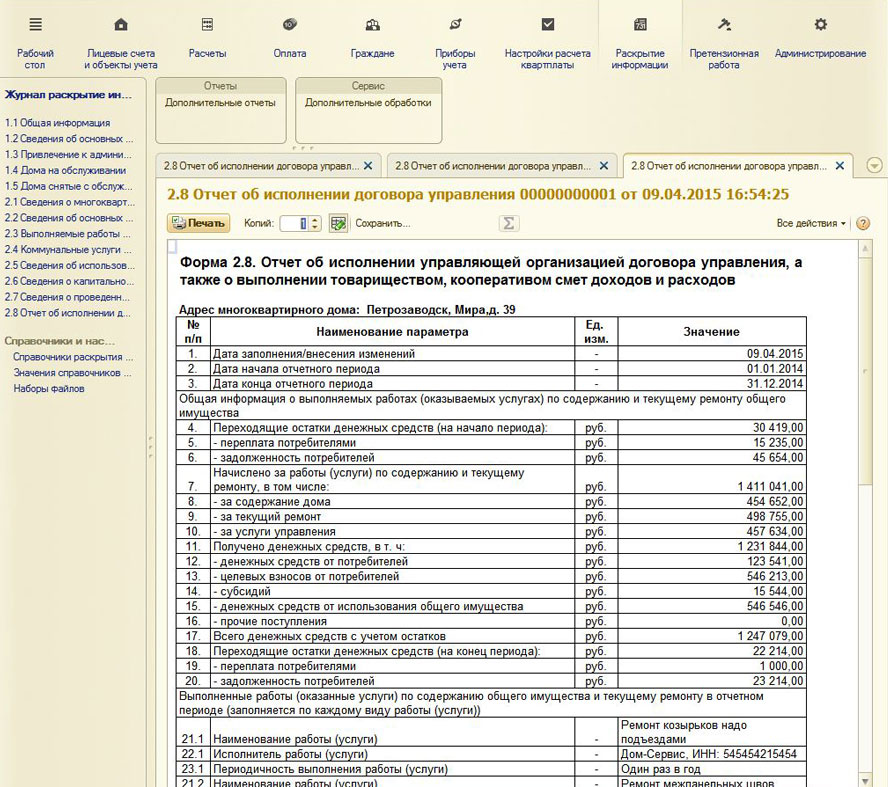This screenshot has height=787, width=888.
Task: Select 1.2 Сведения об основных
Action: tap(69, 139)
